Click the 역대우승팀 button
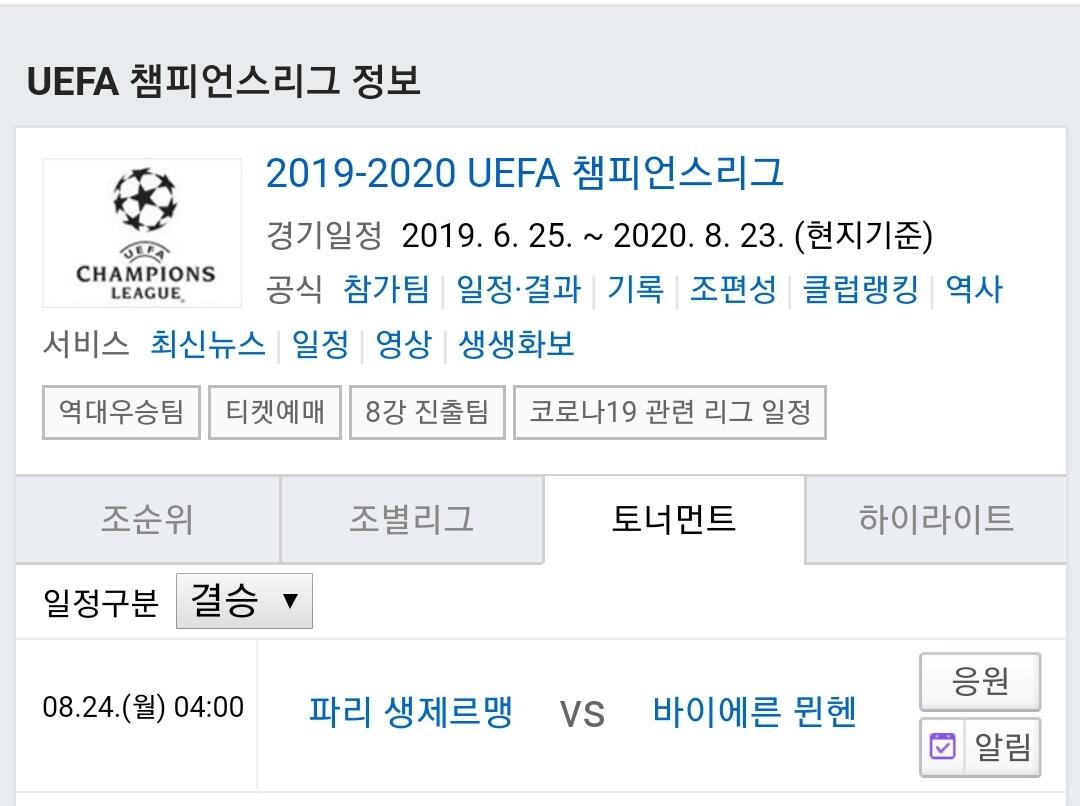Image resolution: width=1080 pixels, height=806 pixels. [121, 412]
